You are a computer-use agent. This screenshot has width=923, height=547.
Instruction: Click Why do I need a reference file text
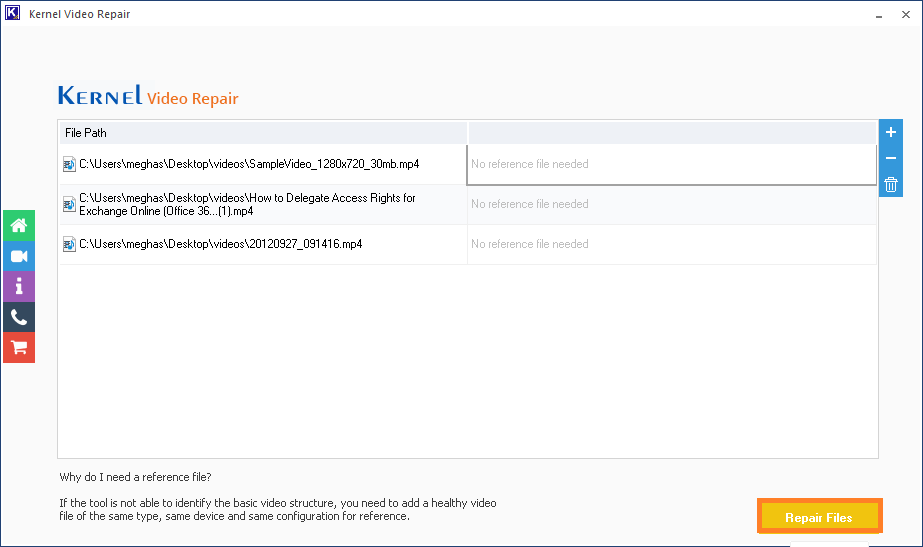click(x=135, y=477)
